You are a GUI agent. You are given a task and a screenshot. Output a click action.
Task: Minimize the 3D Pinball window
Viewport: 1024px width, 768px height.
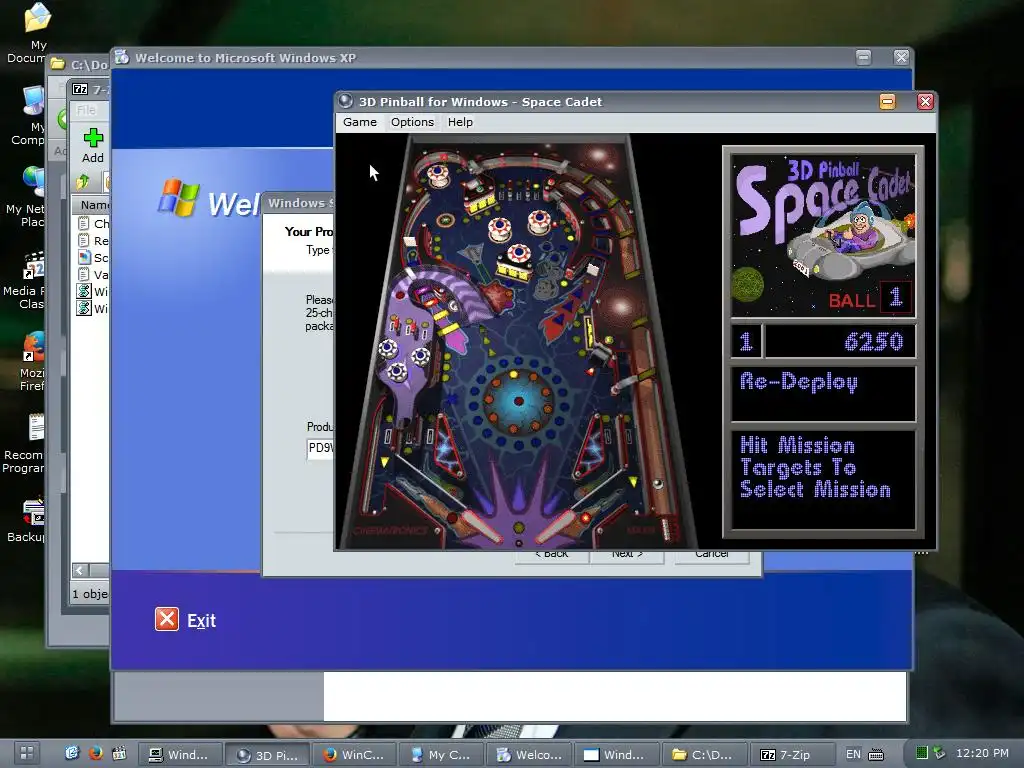coord(887,101)
